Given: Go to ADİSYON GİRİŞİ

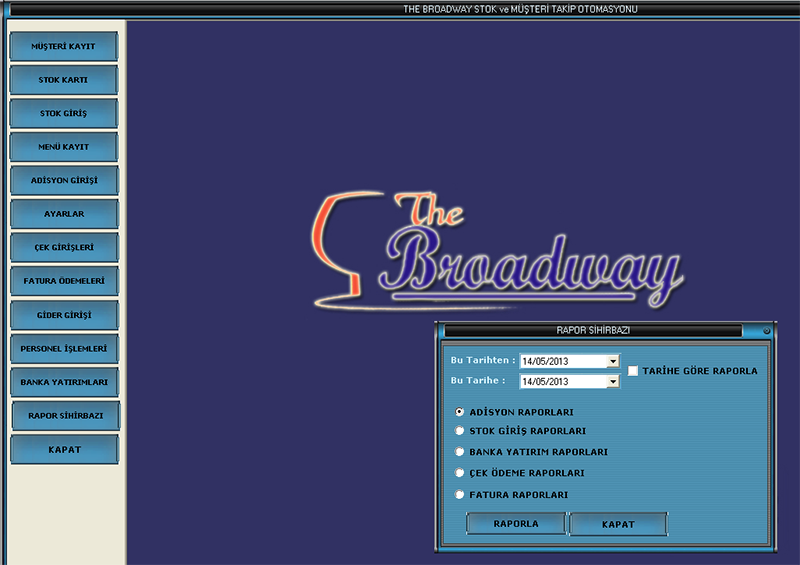Looking at the screenshot, I should tap(64, 180).
